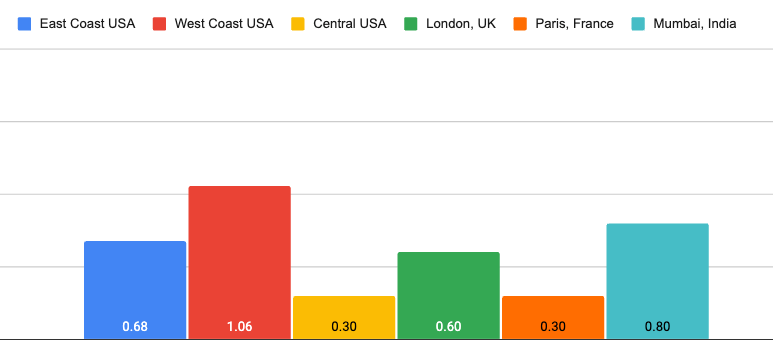
Task: Click the orange bar valued 0.30
Action: [553, 318]
